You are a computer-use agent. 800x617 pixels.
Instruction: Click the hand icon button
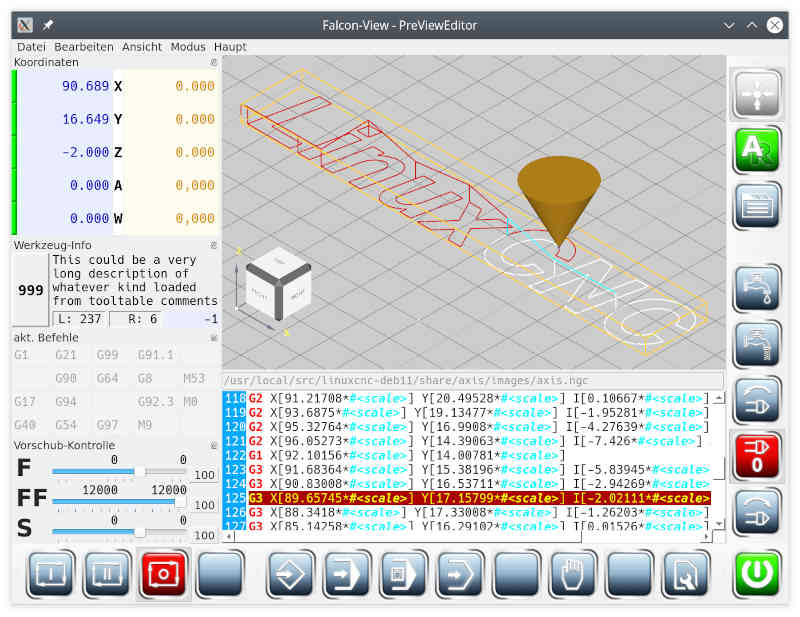tap(573, 574)
